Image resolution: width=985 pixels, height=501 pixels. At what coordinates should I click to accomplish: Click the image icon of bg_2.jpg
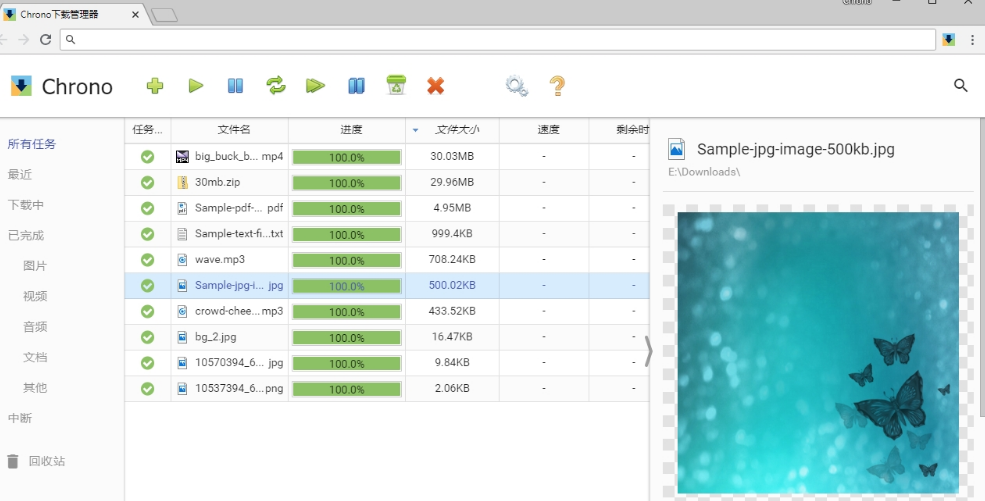[182, 337]
